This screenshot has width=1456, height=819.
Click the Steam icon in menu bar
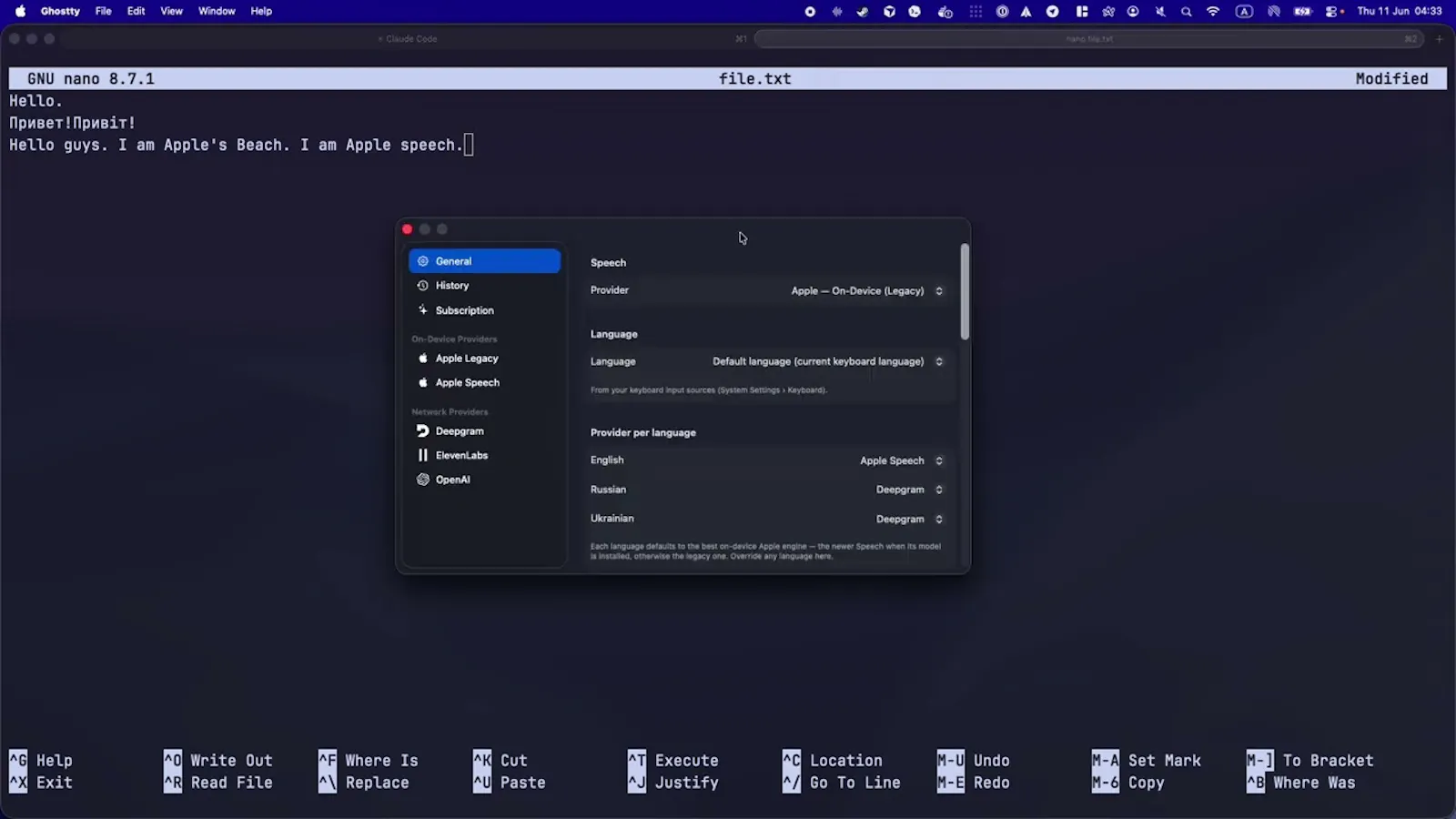click(863, 12)
